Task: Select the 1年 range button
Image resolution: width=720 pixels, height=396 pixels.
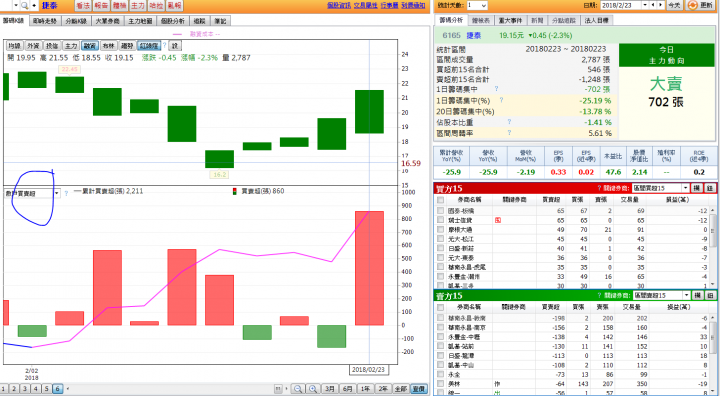Action: point(365,389)
